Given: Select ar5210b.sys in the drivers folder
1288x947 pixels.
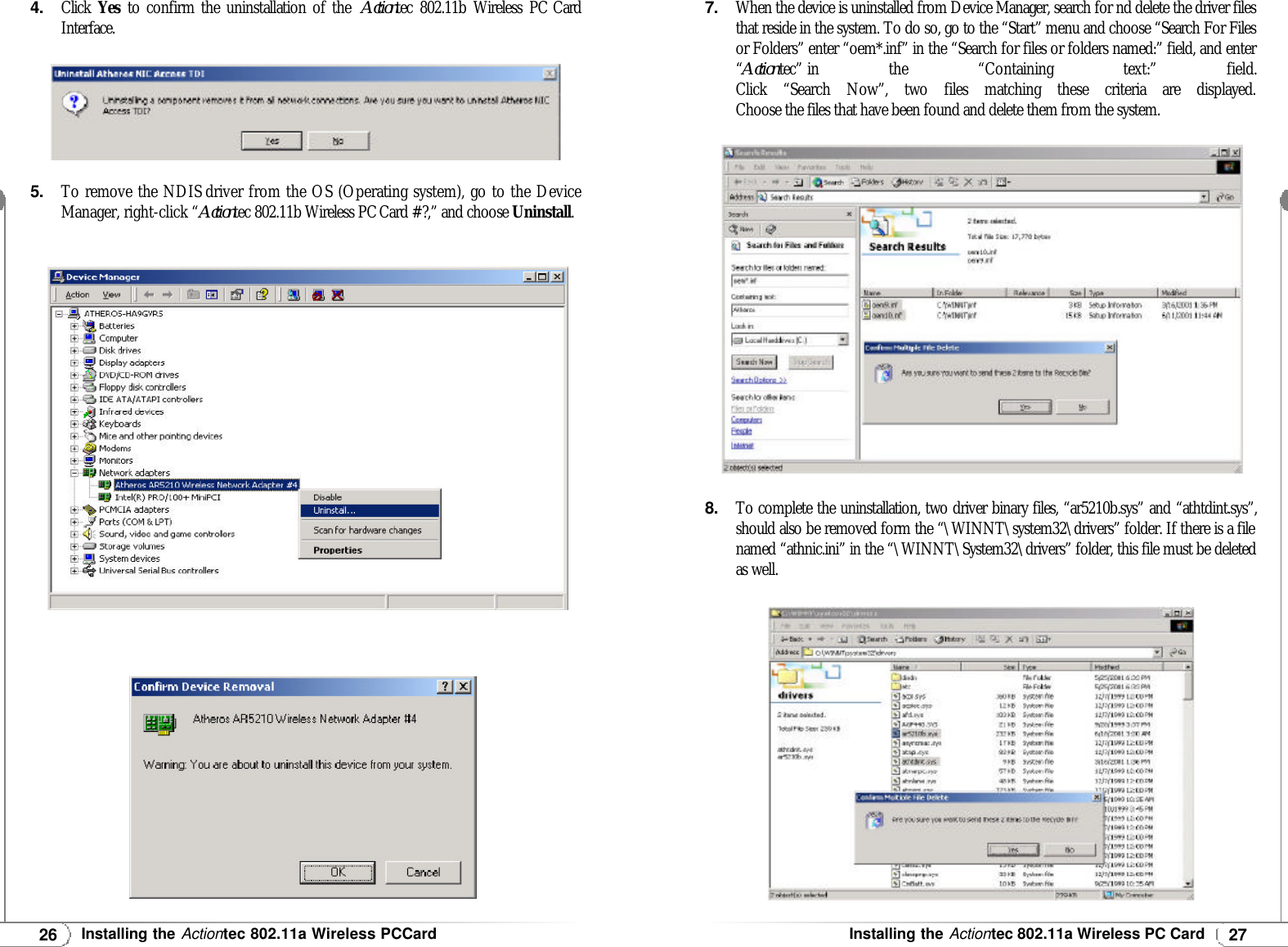Looking at the screenshot, I should 915,734.
